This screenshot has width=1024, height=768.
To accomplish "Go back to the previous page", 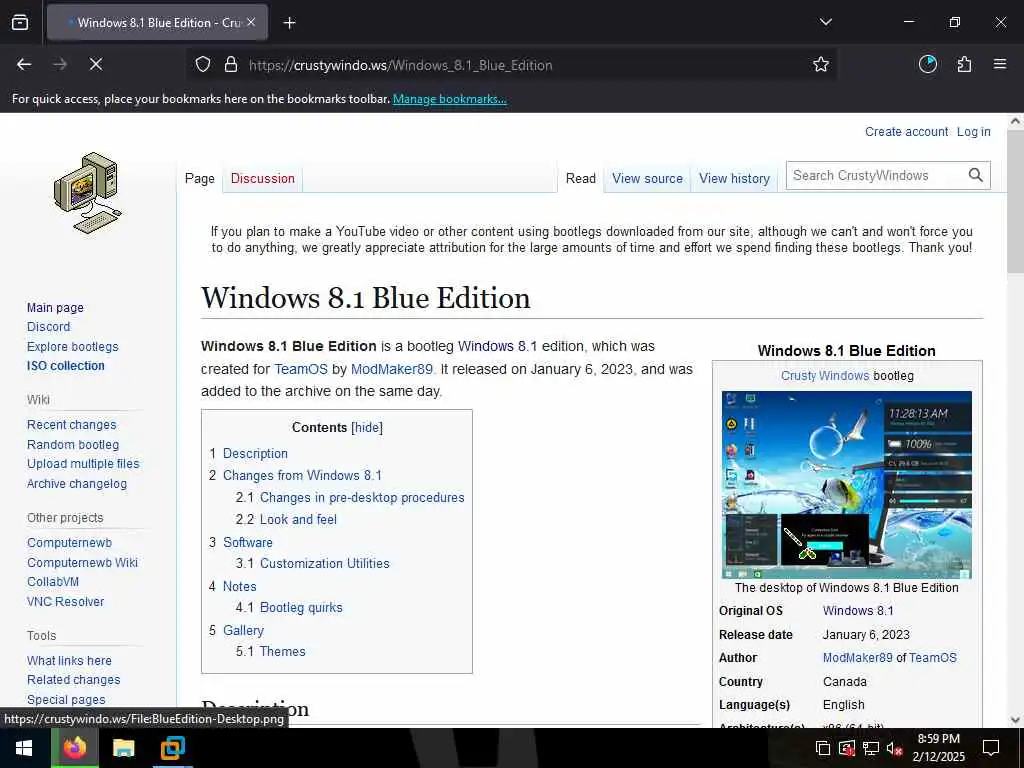I will tap(24, 64).
